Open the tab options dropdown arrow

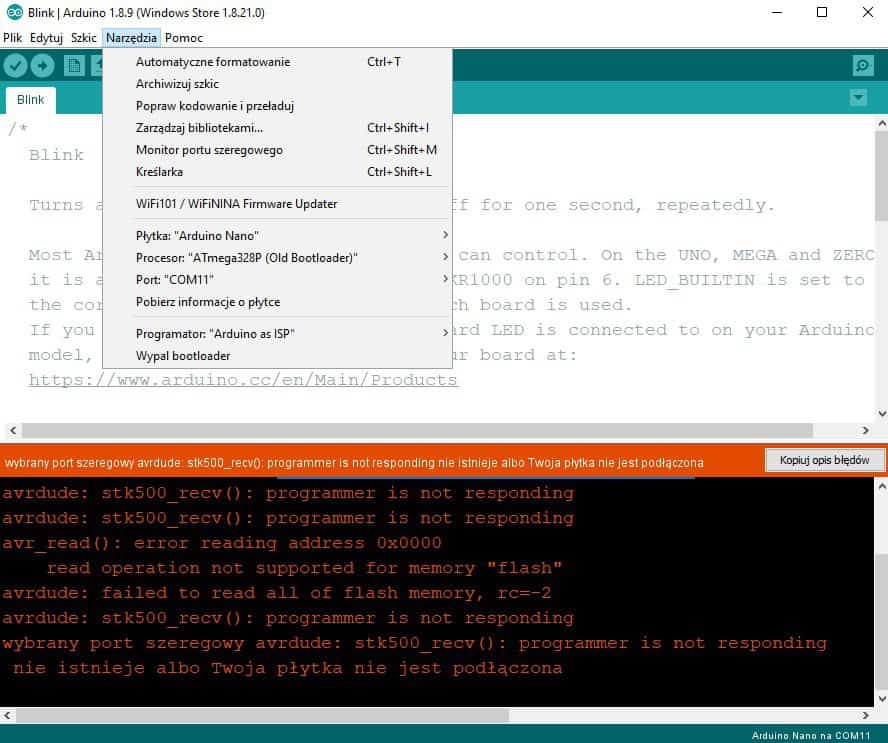859,98
